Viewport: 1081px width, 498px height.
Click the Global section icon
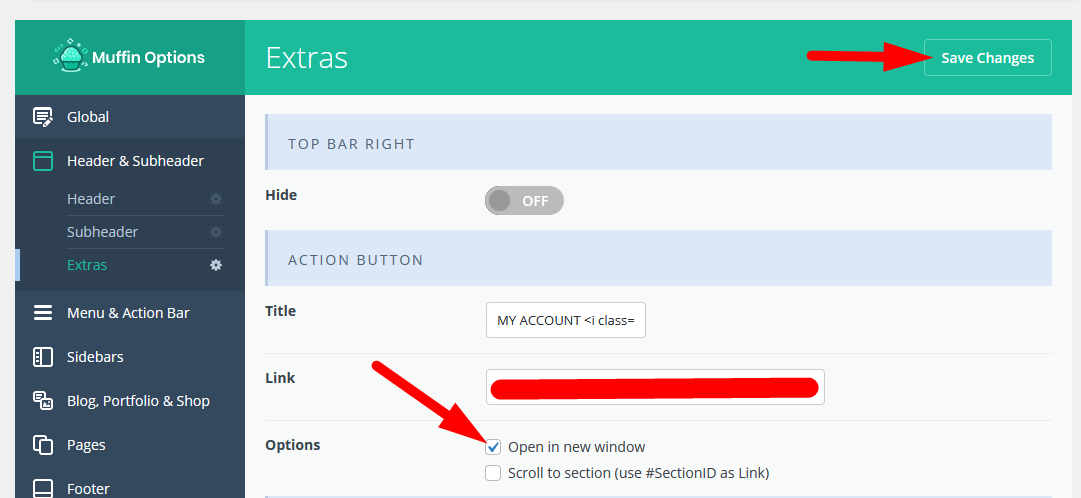point(43,117)
